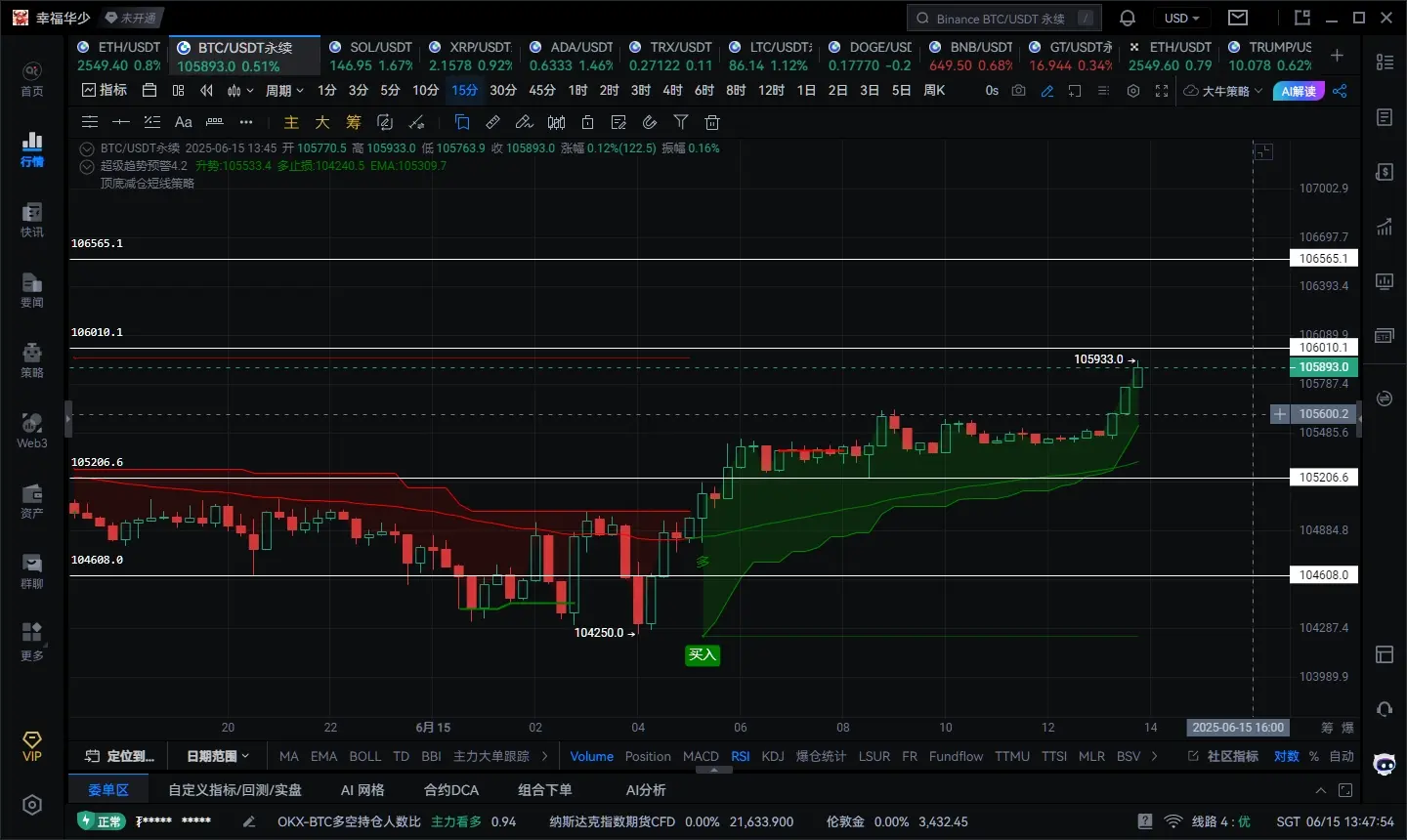Click the replay rewind icon
1407x840 pixels.
(206, 91)
